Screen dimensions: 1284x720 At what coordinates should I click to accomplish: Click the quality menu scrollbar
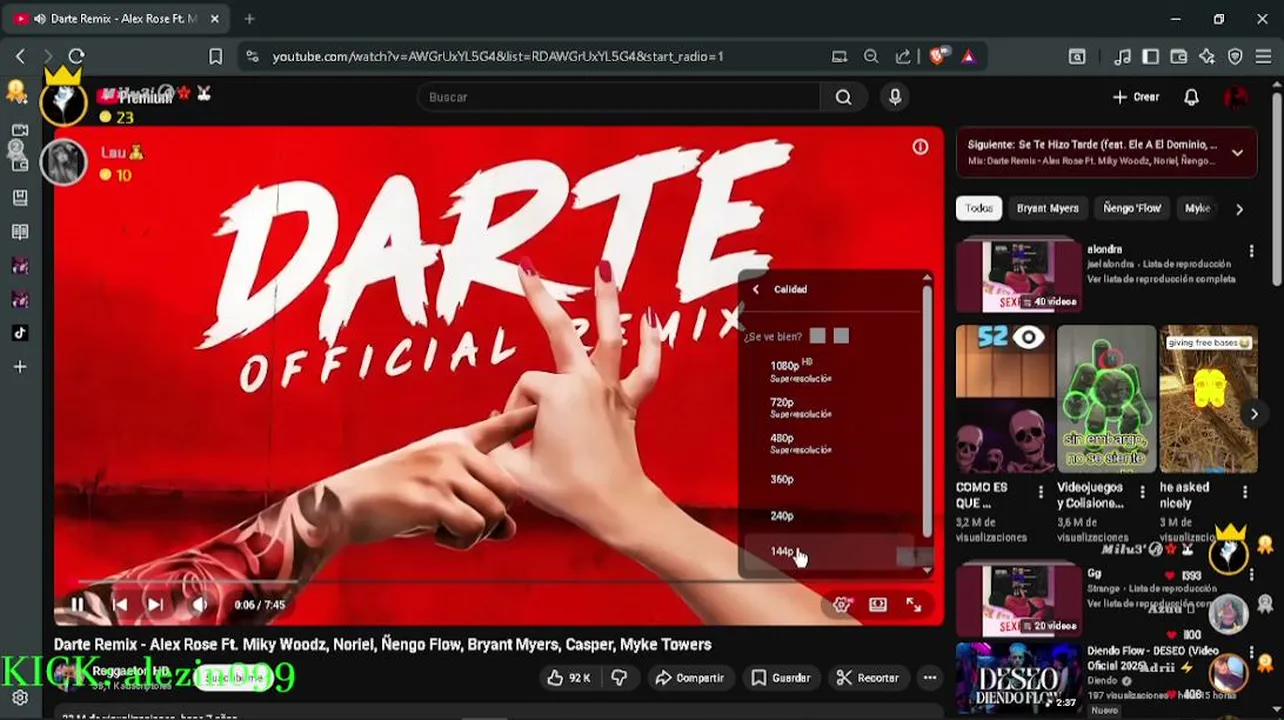coord(927,410)
